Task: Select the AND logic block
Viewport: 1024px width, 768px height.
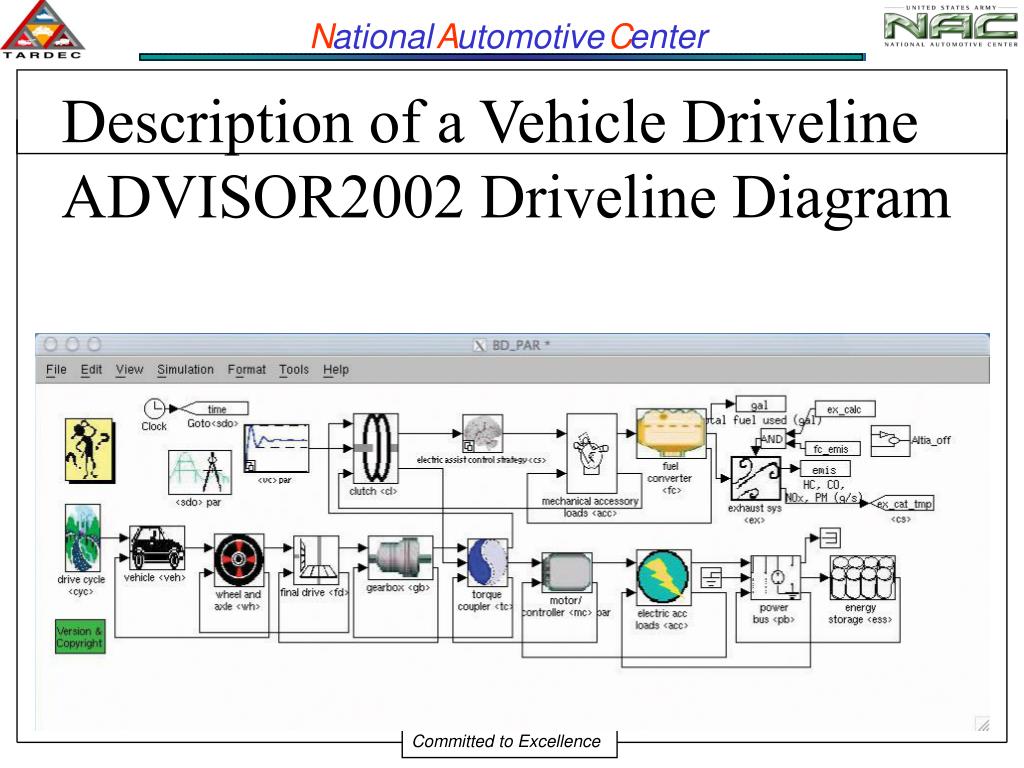Action: click(772, 440)
